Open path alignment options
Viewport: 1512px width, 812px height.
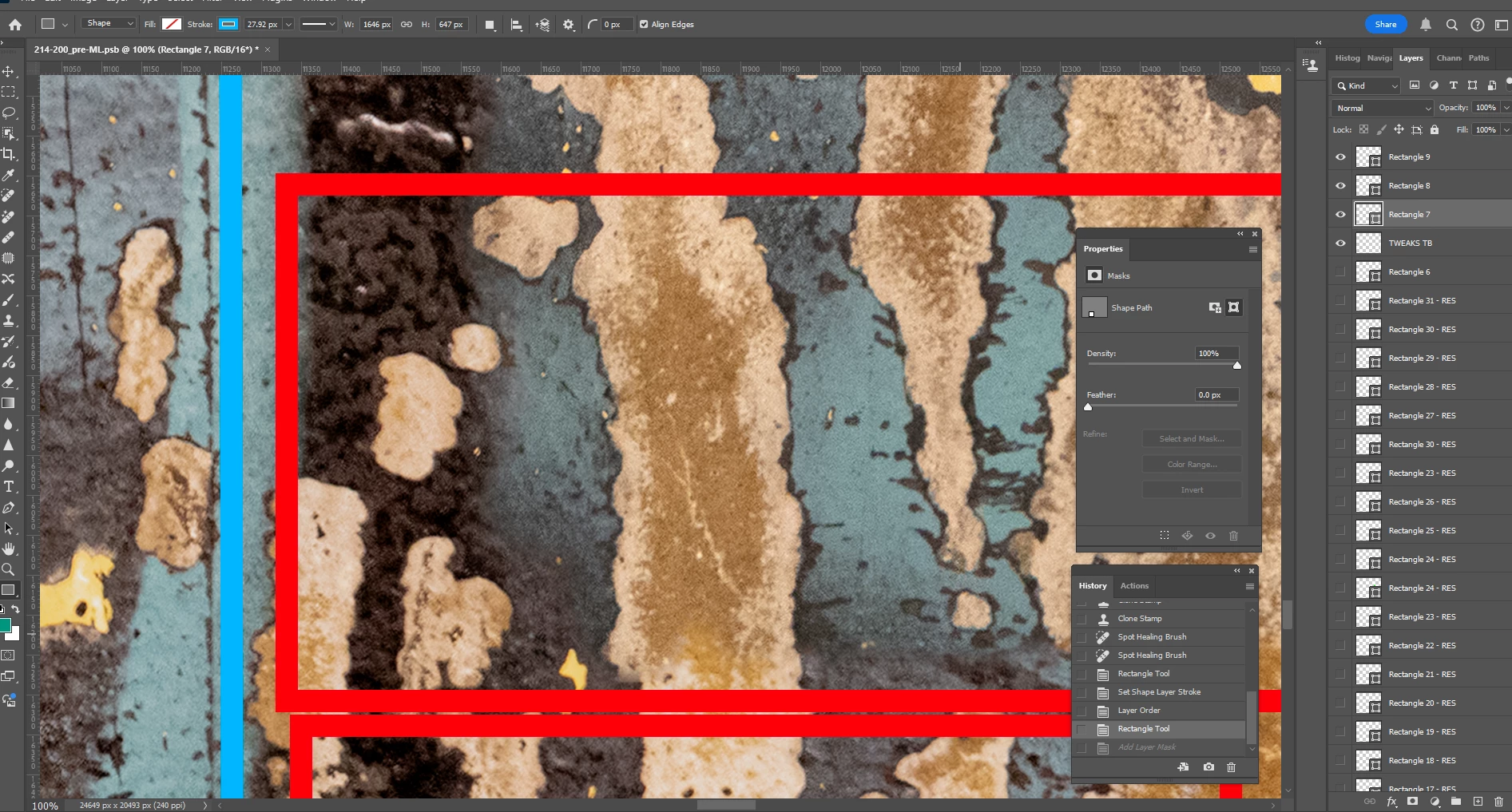coord(517,25)
